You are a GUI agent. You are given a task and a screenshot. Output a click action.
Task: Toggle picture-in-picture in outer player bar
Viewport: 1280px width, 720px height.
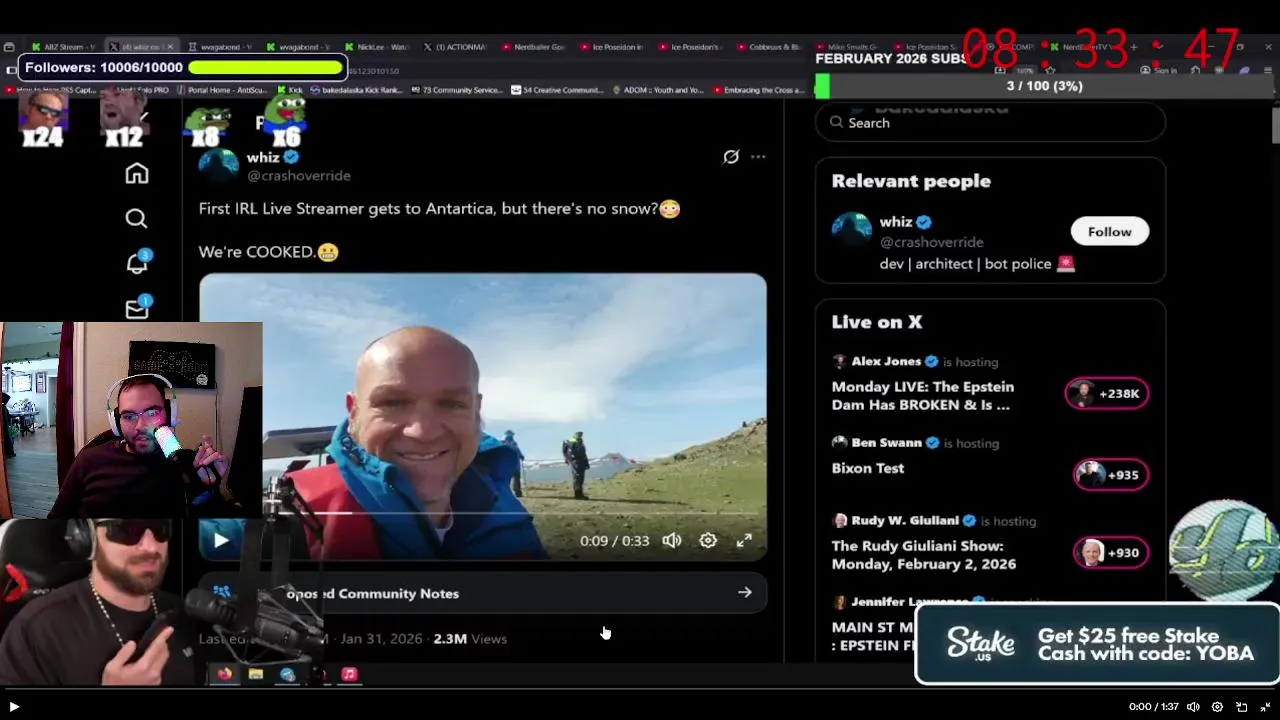click(x=1242, y=706)
